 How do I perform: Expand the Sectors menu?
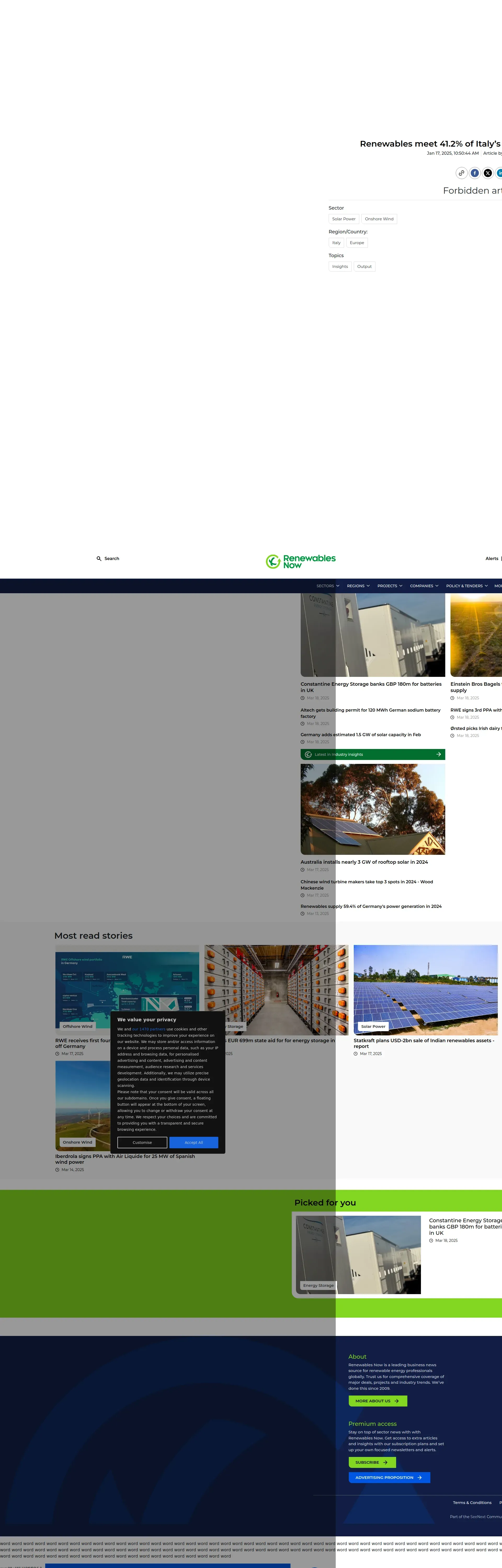pos(328,586)
